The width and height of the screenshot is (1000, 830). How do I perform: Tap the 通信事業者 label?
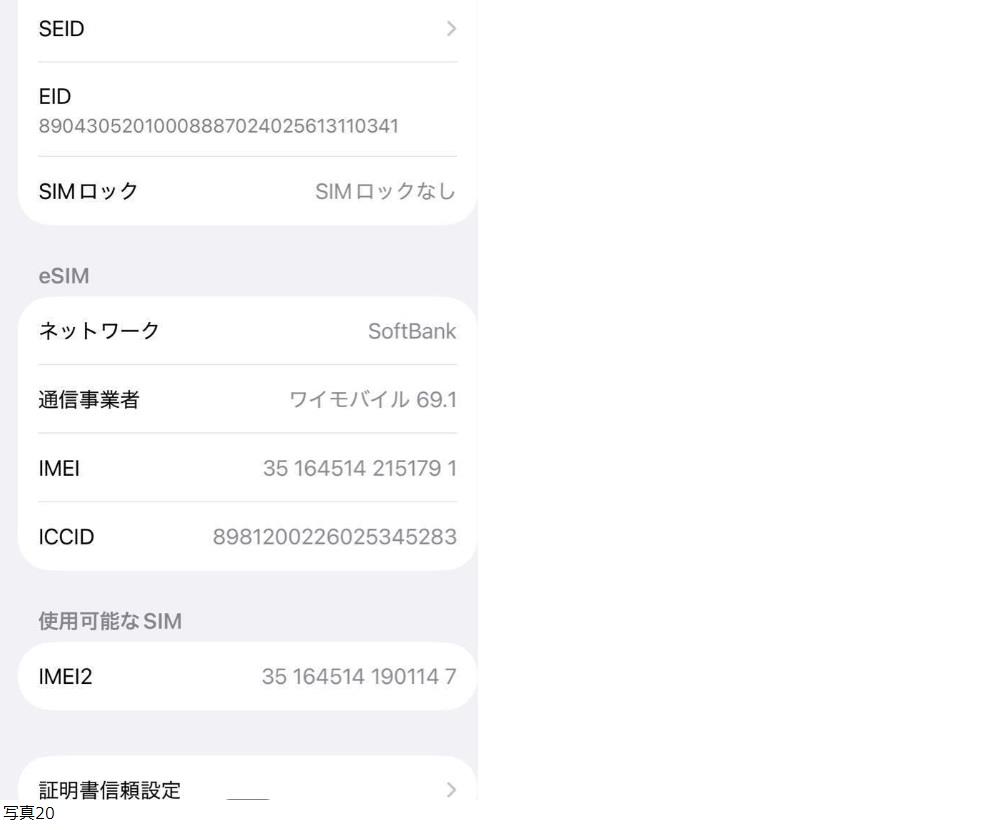click(88, 401)
